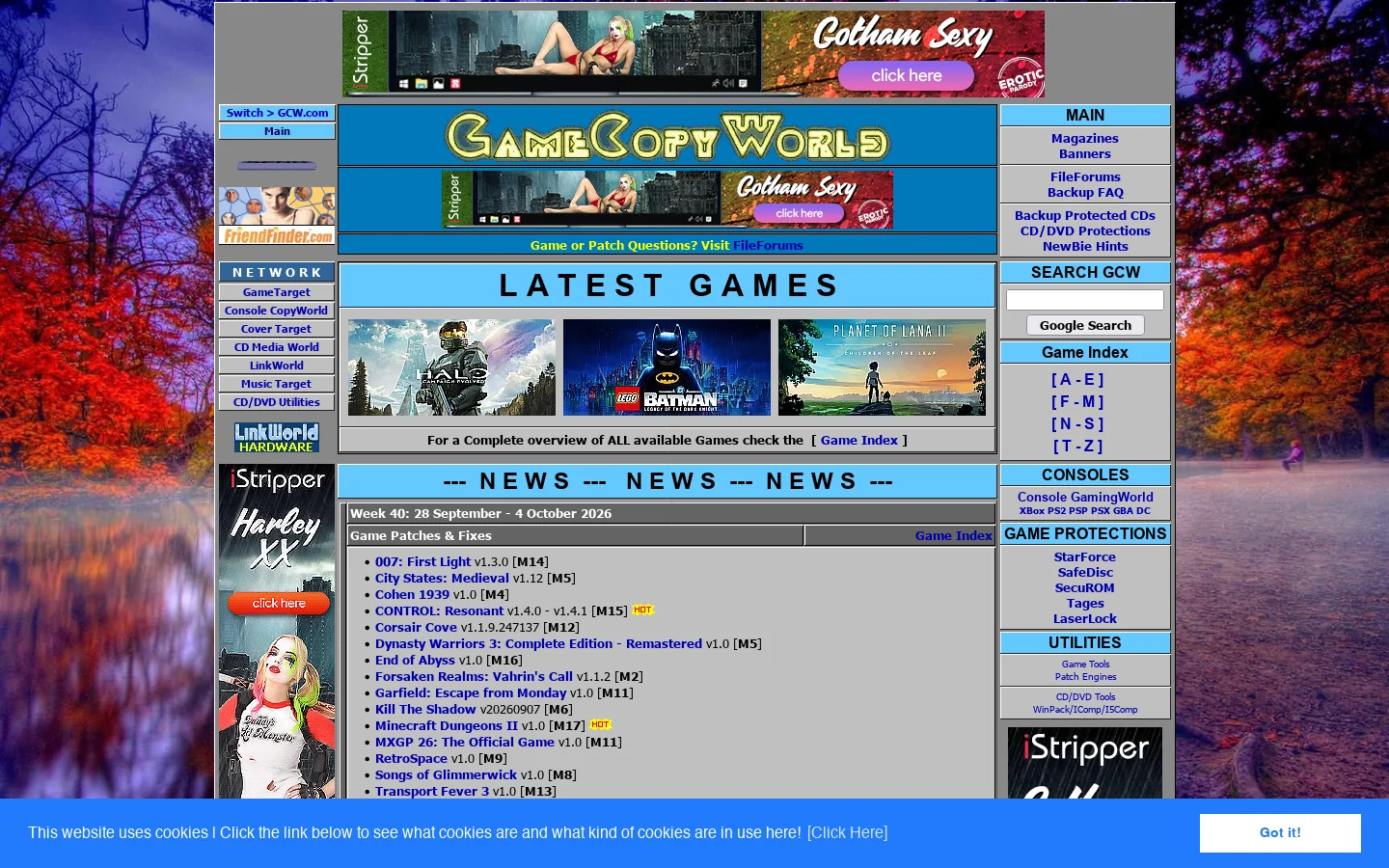Open Backup Protected CDs link
1389x868 pixels.
tap(1085, 216)
